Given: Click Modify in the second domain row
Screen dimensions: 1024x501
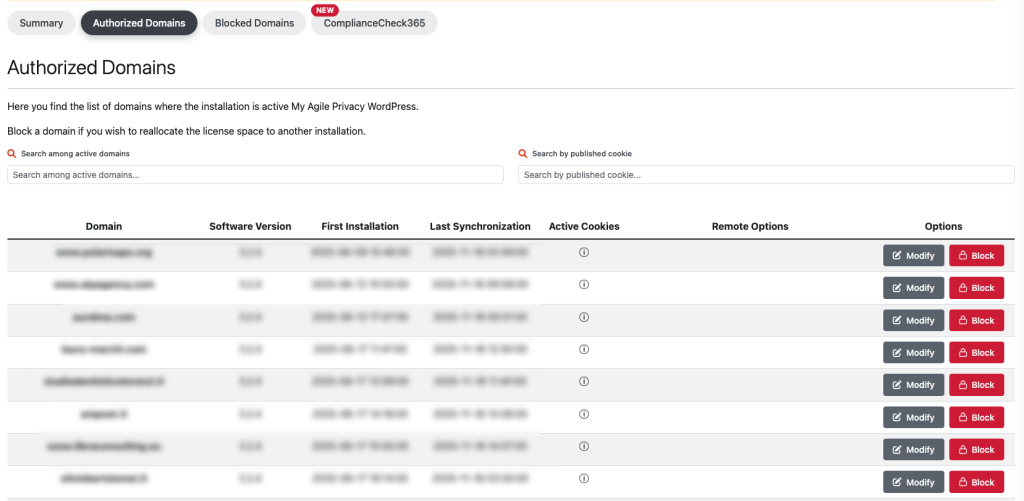Looking at the screenshot, I should 913,288.
